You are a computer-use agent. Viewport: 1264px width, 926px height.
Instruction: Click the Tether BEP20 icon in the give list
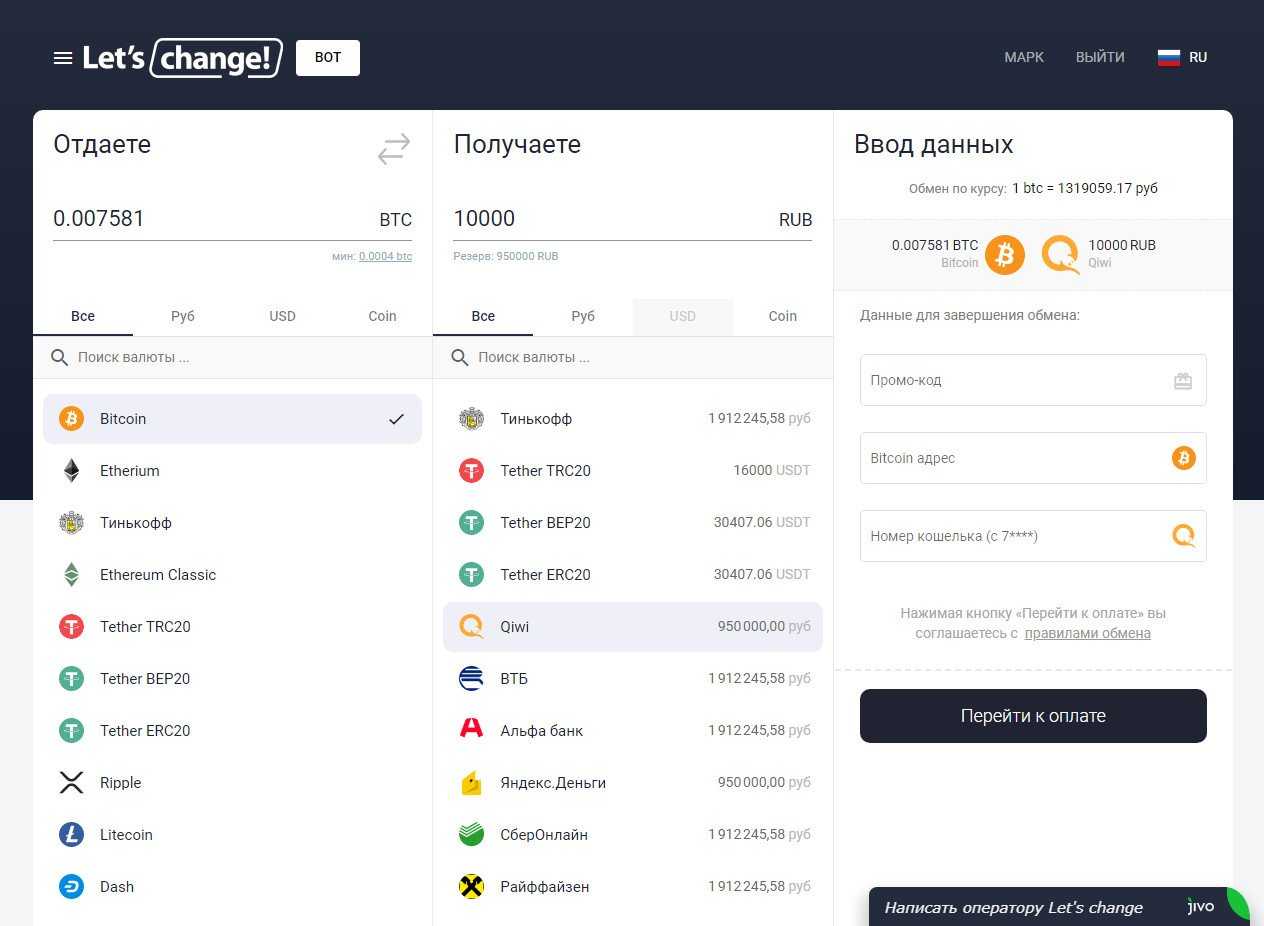coord(71,679)
